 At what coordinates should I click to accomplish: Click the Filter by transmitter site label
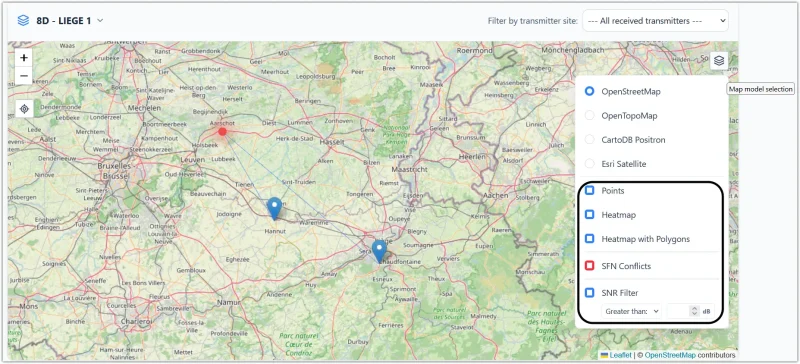click(x=533, y=21)
